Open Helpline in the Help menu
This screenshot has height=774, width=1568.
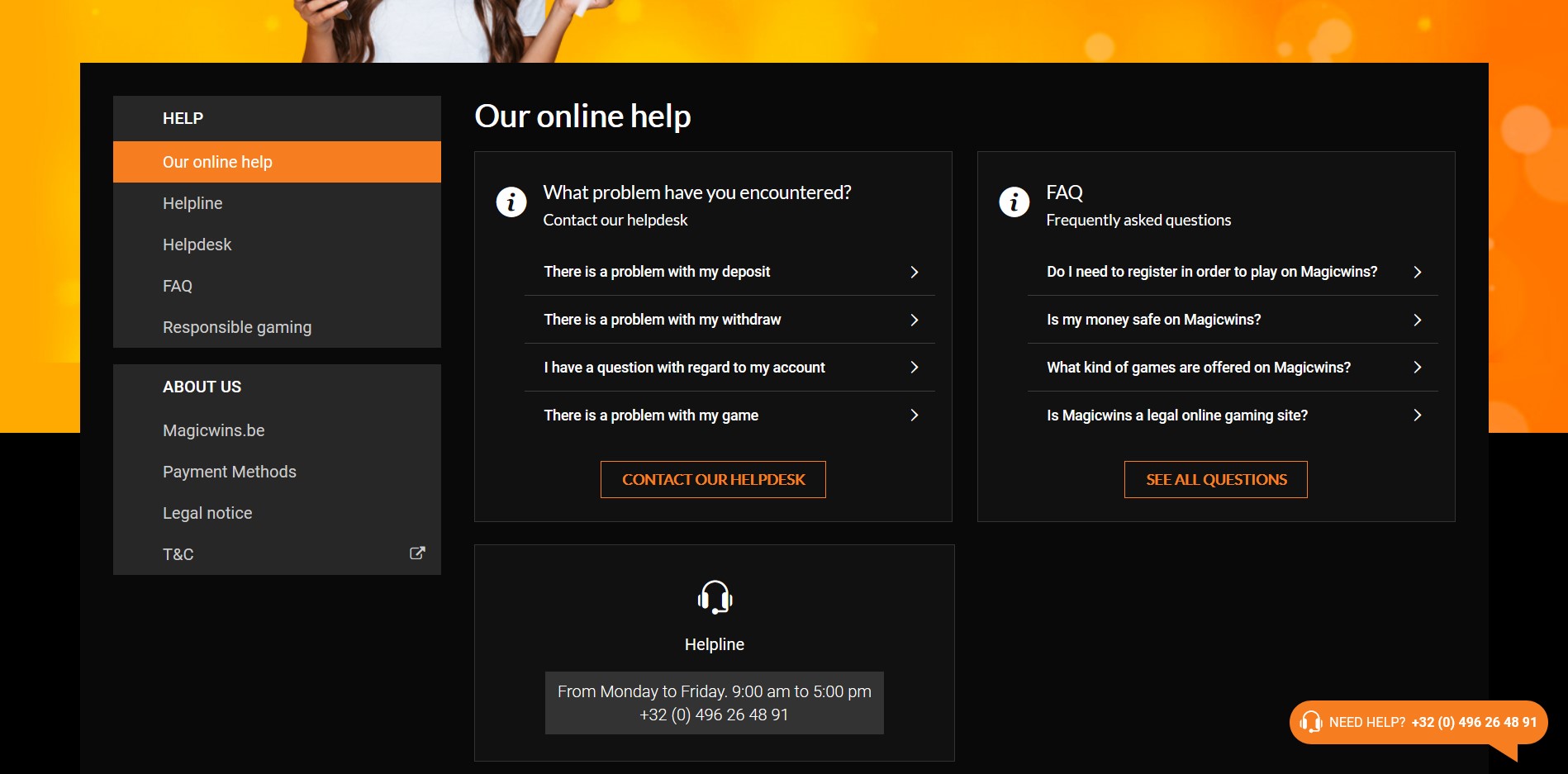[277, 203]
